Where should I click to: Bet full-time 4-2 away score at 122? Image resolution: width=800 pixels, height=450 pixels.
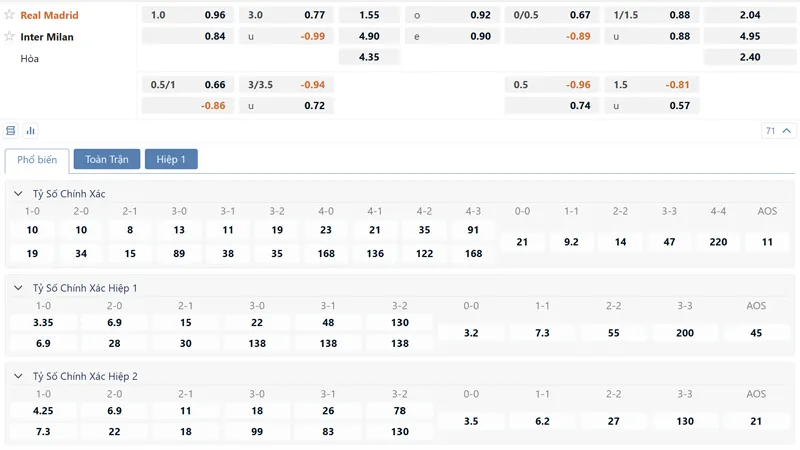(424, 254)
